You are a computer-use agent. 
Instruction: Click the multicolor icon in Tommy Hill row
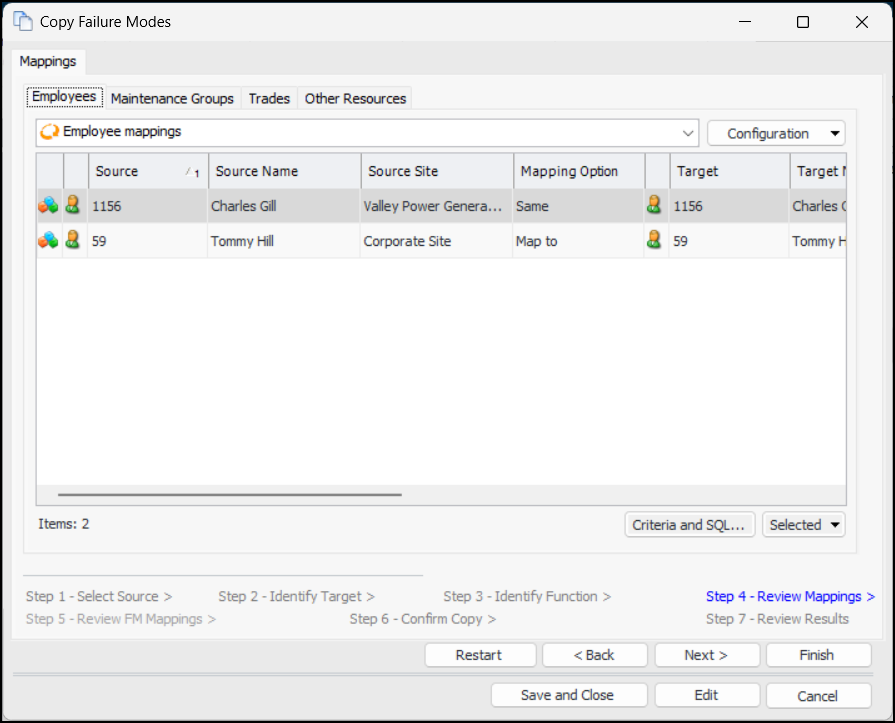pyautogui.click(x=48, y=241)
